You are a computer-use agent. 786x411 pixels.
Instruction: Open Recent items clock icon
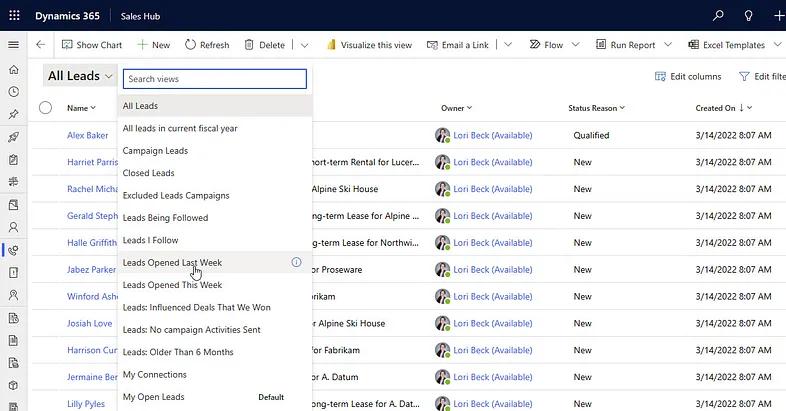click(x=13, y=92)
